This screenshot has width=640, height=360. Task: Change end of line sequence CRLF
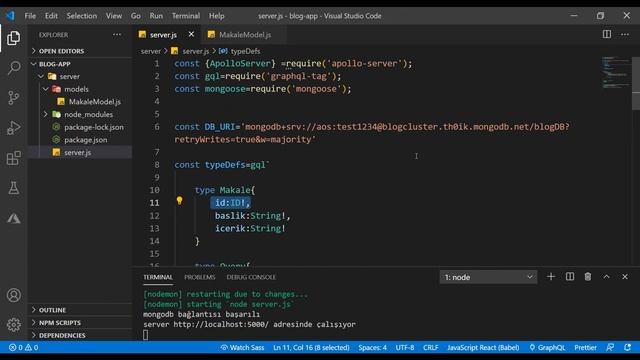[430, 347]
